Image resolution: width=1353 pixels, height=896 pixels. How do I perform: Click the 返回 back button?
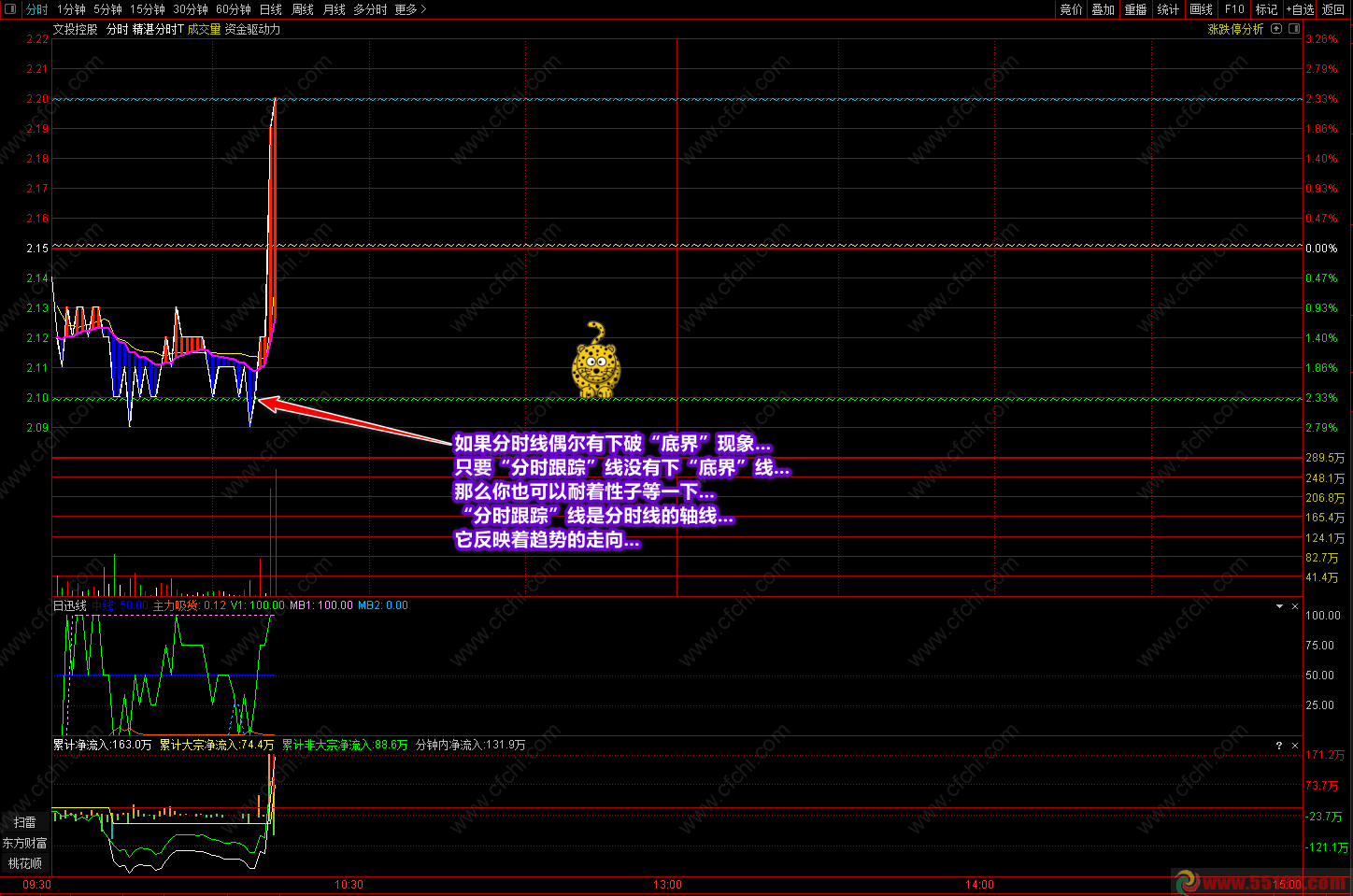(1333, 9)
